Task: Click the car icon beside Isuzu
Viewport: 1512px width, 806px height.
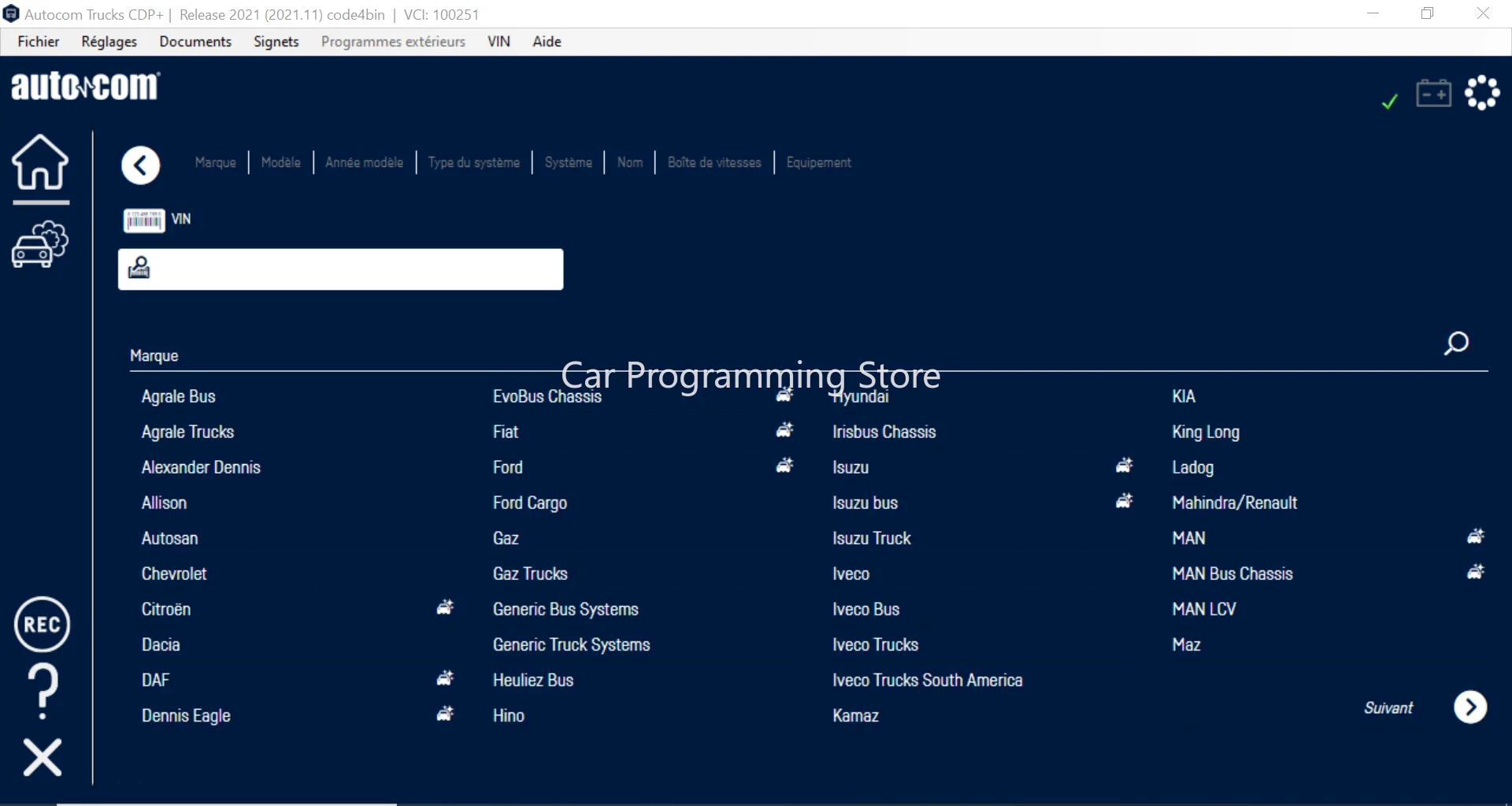Action: click(x=1125, y=466)
